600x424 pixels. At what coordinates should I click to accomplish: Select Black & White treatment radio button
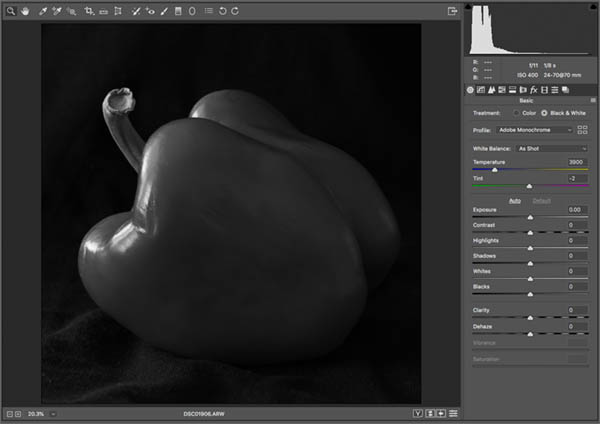544,113
